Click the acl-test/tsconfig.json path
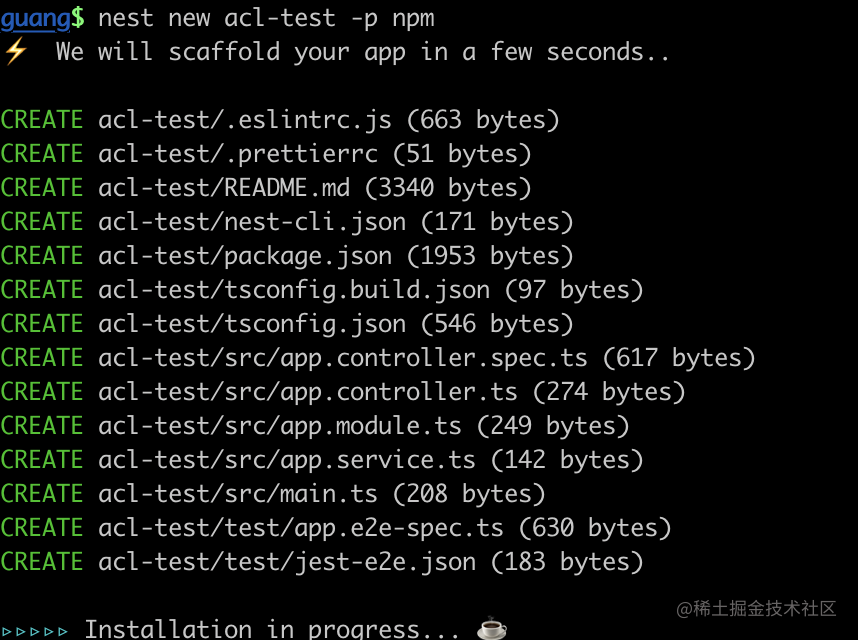 click(252, 324)
